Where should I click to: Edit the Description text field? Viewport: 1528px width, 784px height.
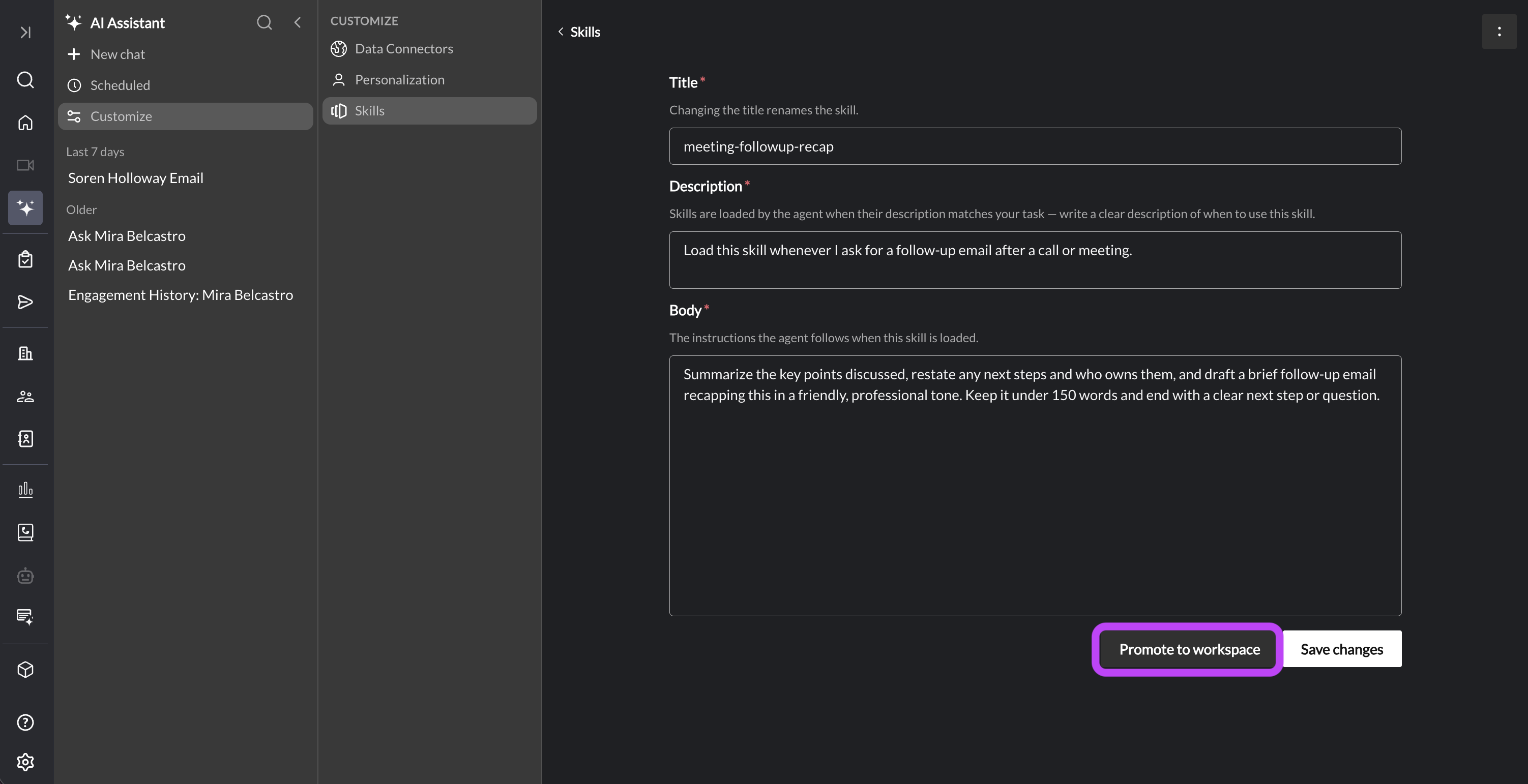coord(1035,260)
